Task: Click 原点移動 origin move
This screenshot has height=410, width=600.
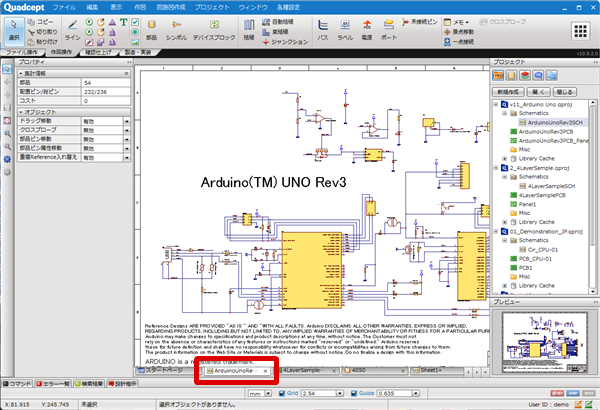Action: [x=459, y=32]
